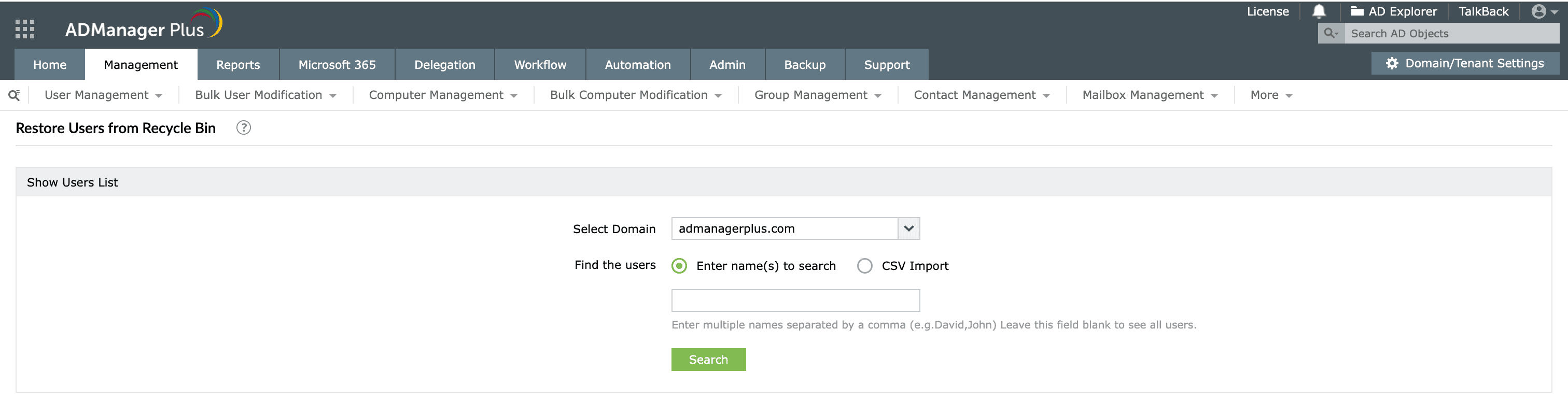Select the CSV Import radio button
Image resolution: width=1568 pixels, height=400 pixels.
click(864, 266)
